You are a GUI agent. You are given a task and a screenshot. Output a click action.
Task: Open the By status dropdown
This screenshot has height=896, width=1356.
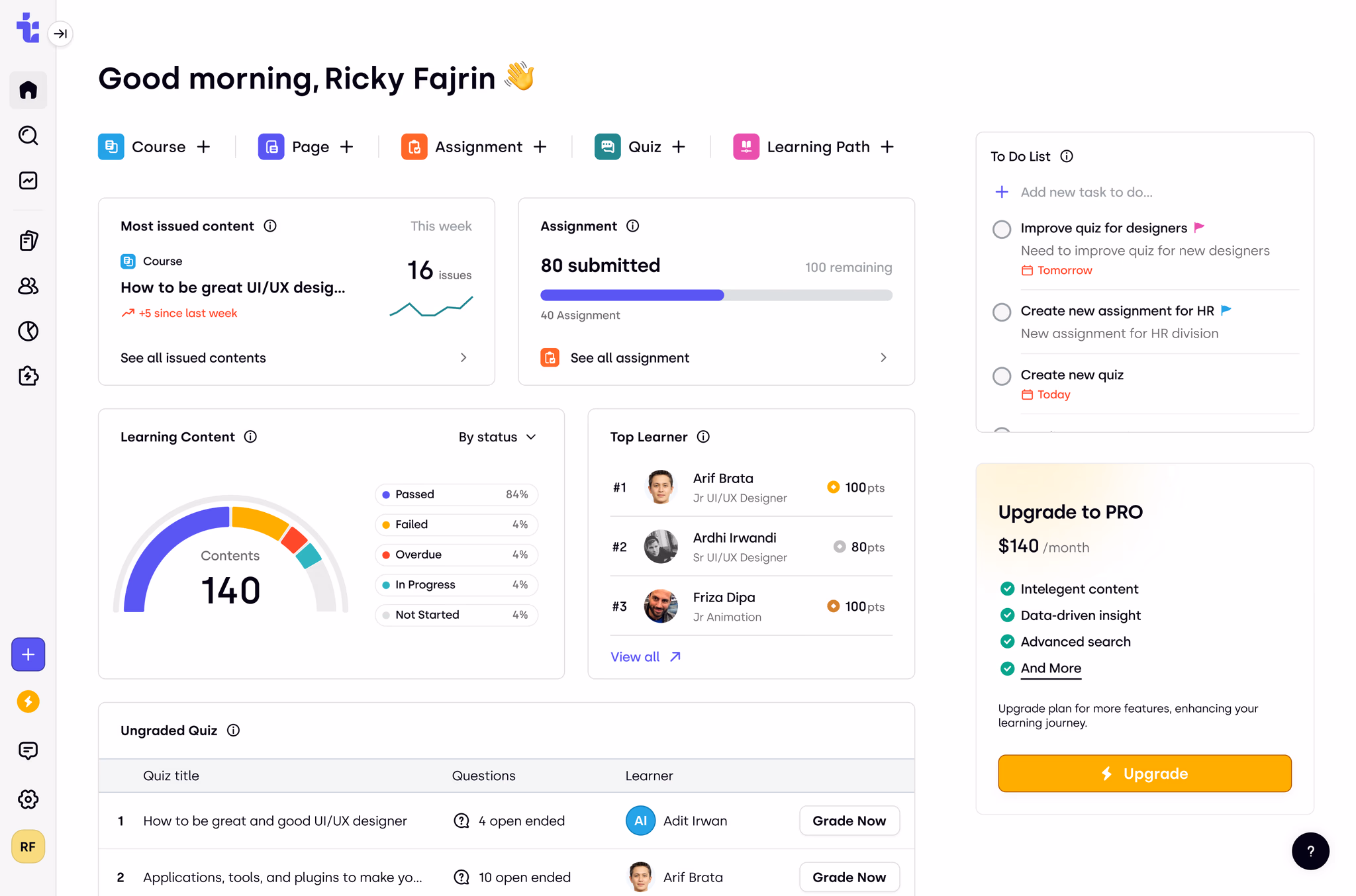[497, 437]
